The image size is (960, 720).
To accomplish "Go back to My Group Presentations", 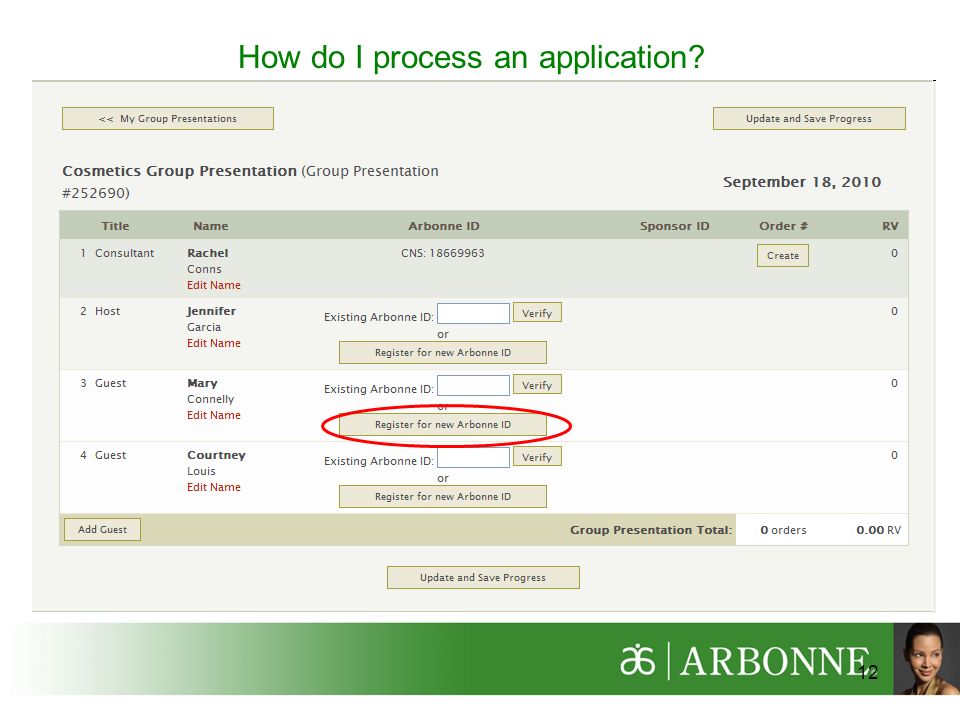I will click(168, 119).
